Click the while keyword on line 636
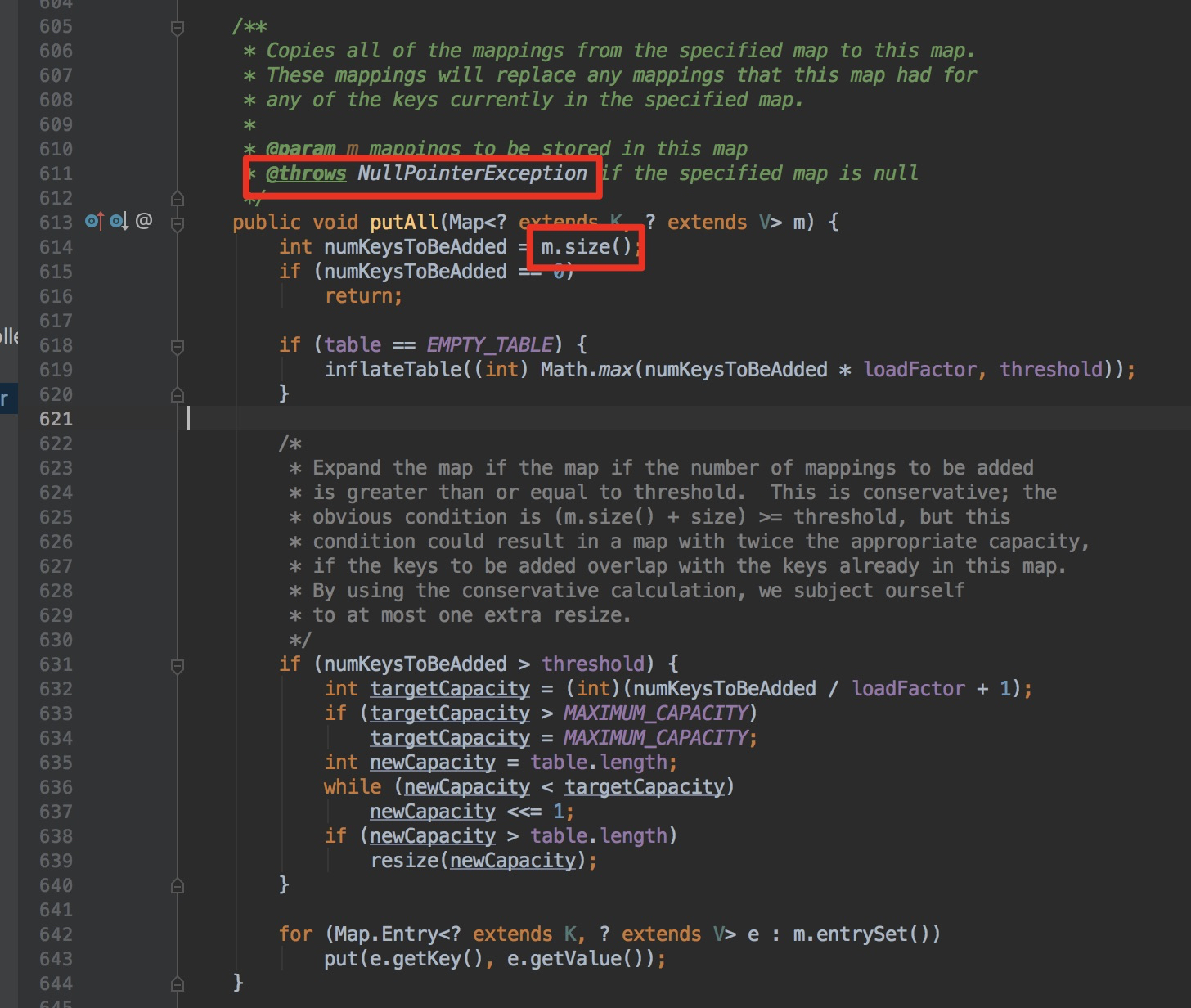 coord(353,787)
